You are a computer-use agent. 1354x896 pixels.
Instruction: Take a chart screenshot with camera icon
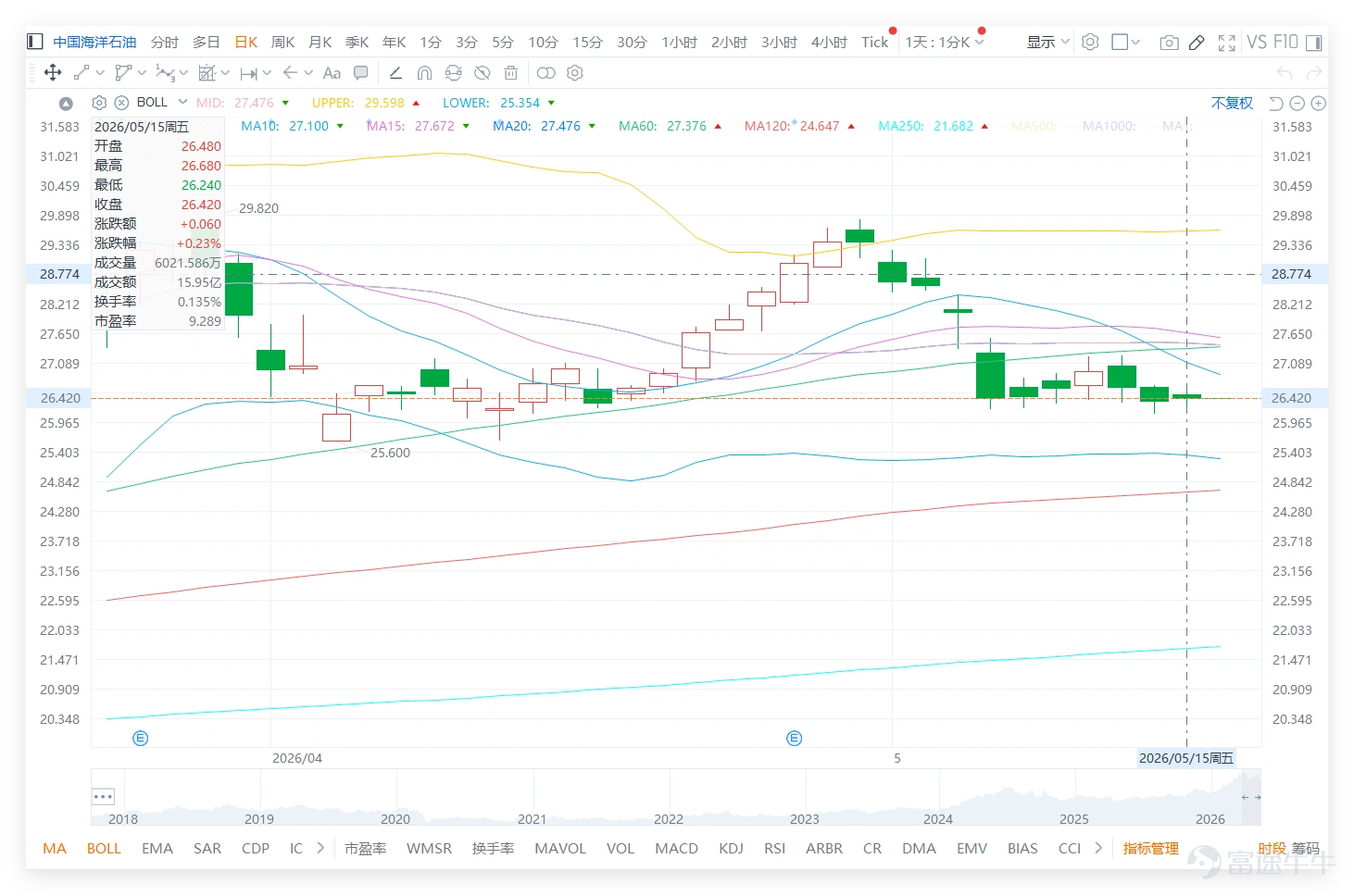tap(1170, 42)
